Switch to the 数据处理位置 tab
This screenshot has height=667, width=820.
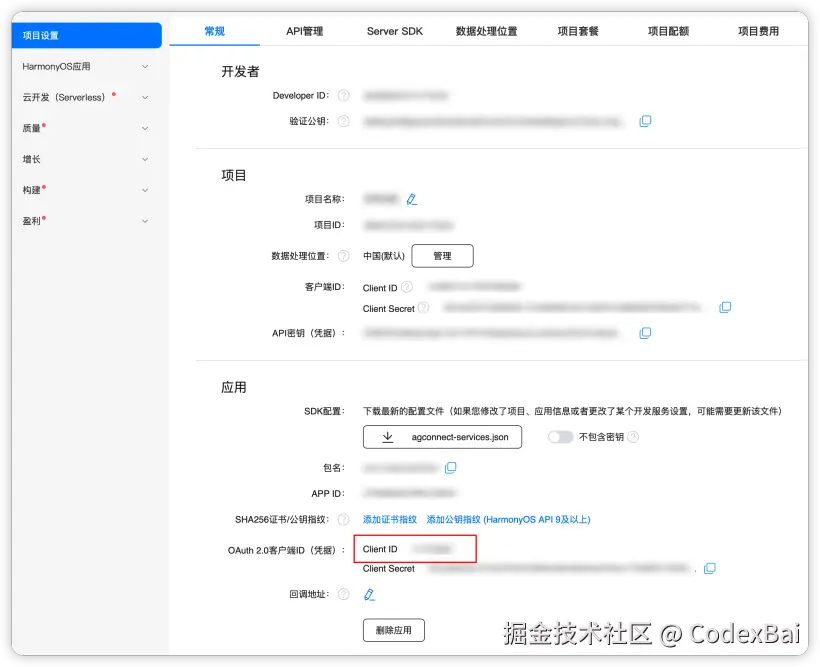(486, 31)
